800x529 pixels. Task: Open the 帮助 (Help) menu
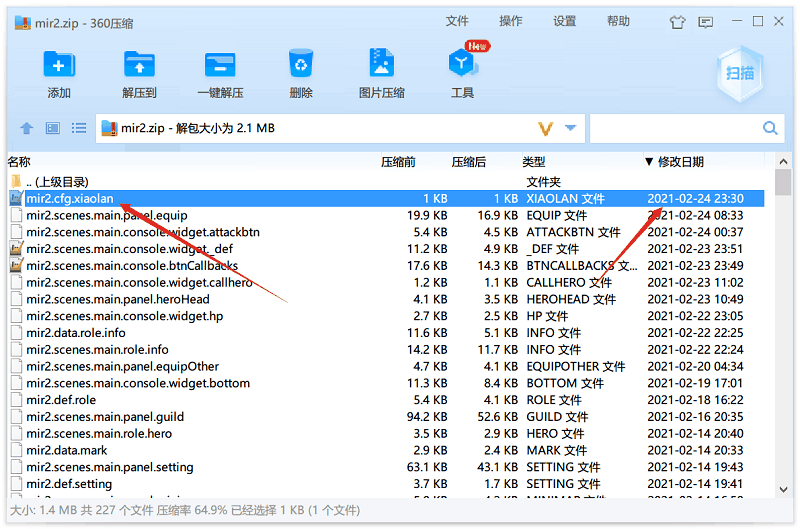tap(618, 21)
